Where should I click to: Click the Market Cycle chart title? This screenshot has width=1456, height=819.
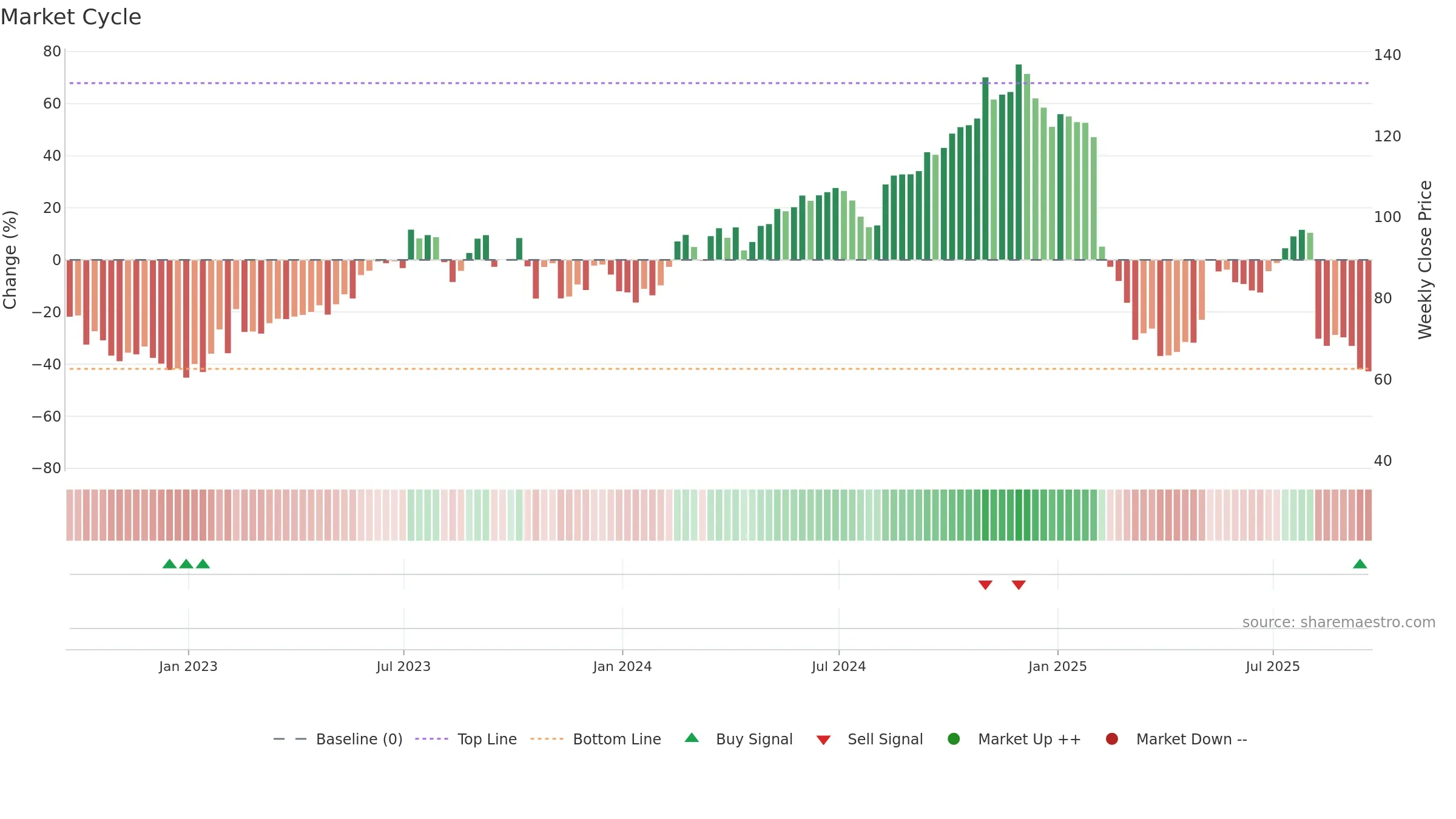[71, 17]
